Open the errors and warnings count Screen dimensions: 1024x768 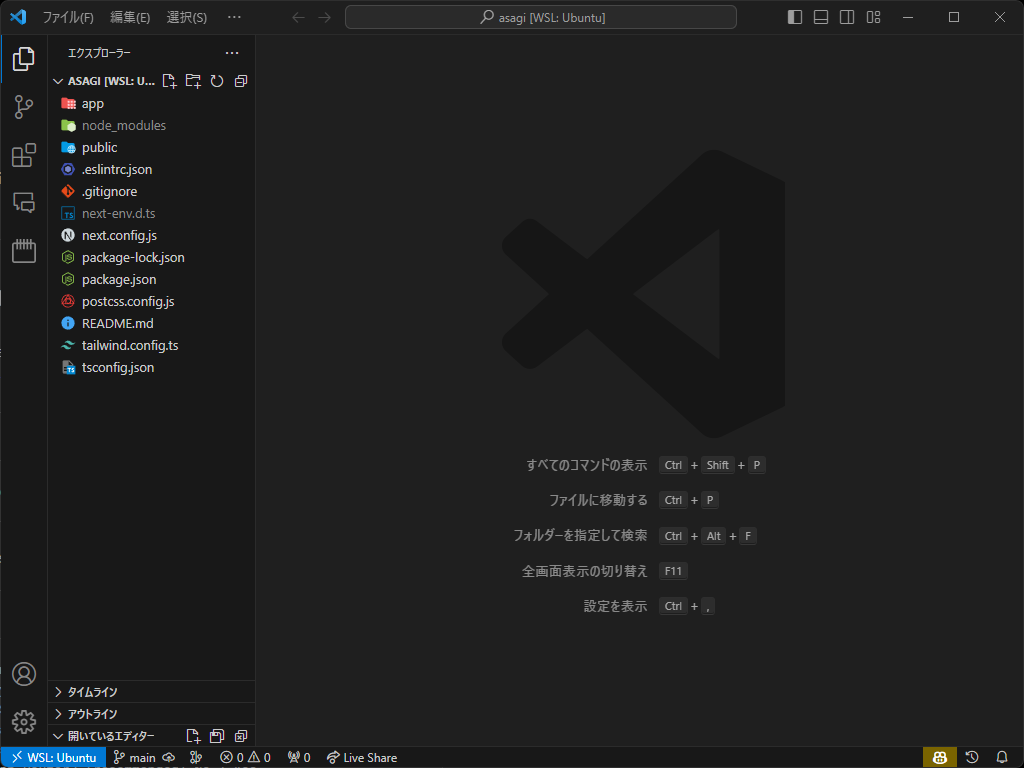(x=246, y=758)
